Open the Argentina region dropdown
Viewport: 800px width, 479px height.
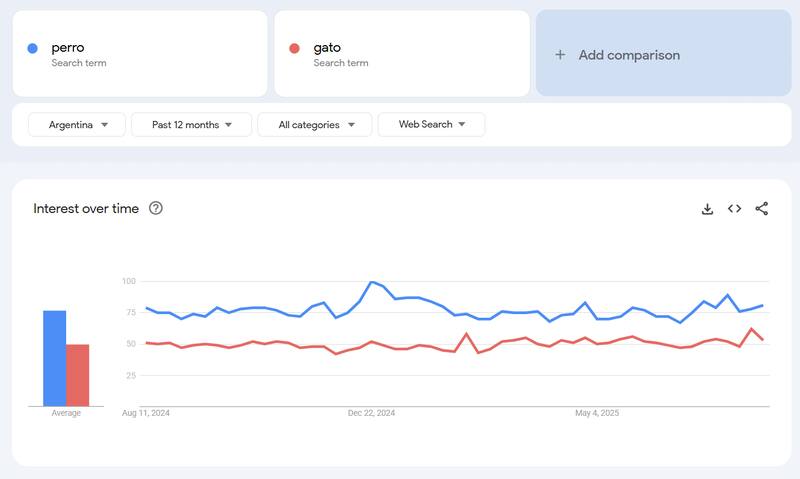coord(78,124)
